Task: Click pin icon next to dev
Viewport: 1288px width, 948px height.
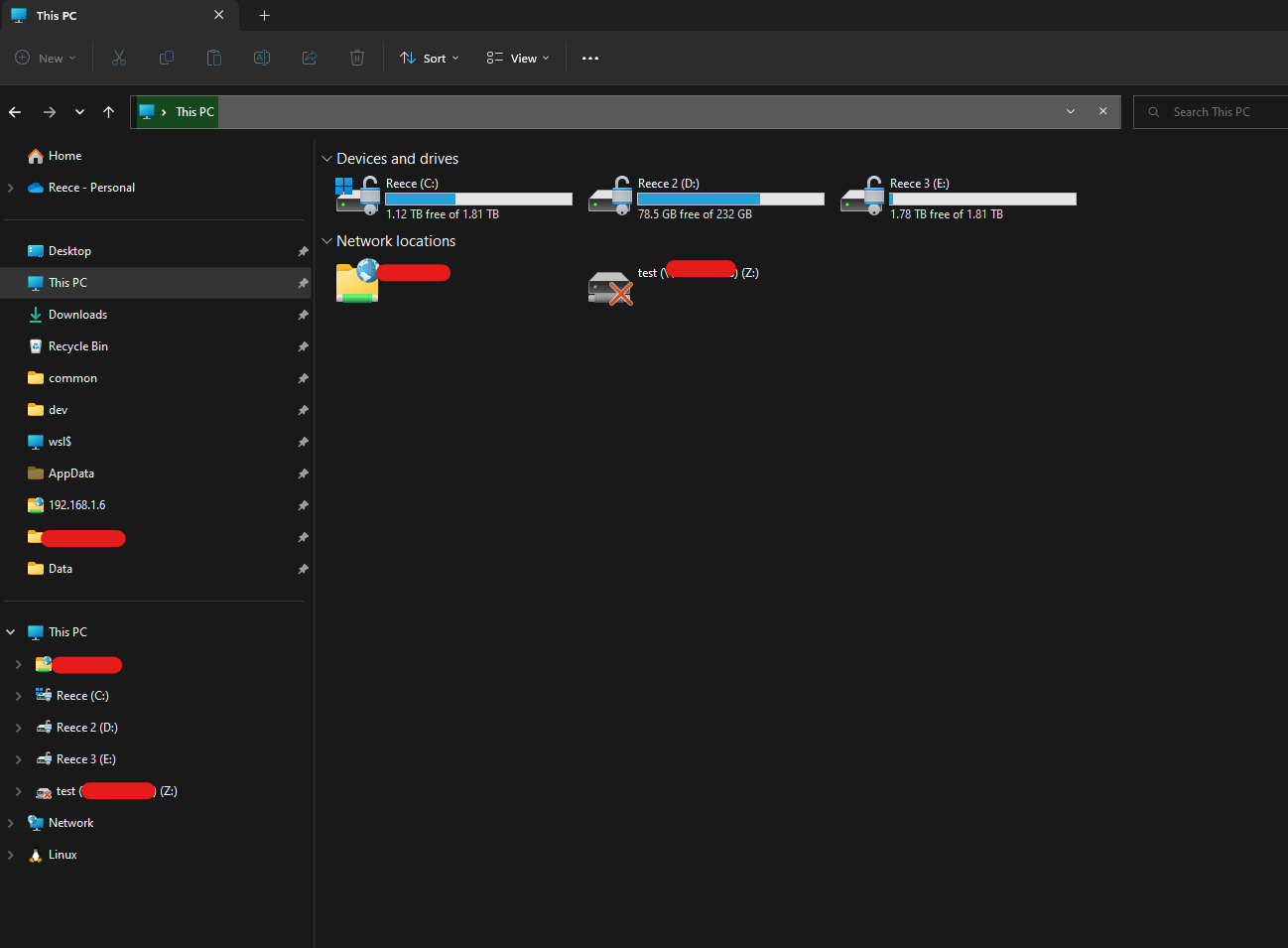Action: tap(303, 411)
